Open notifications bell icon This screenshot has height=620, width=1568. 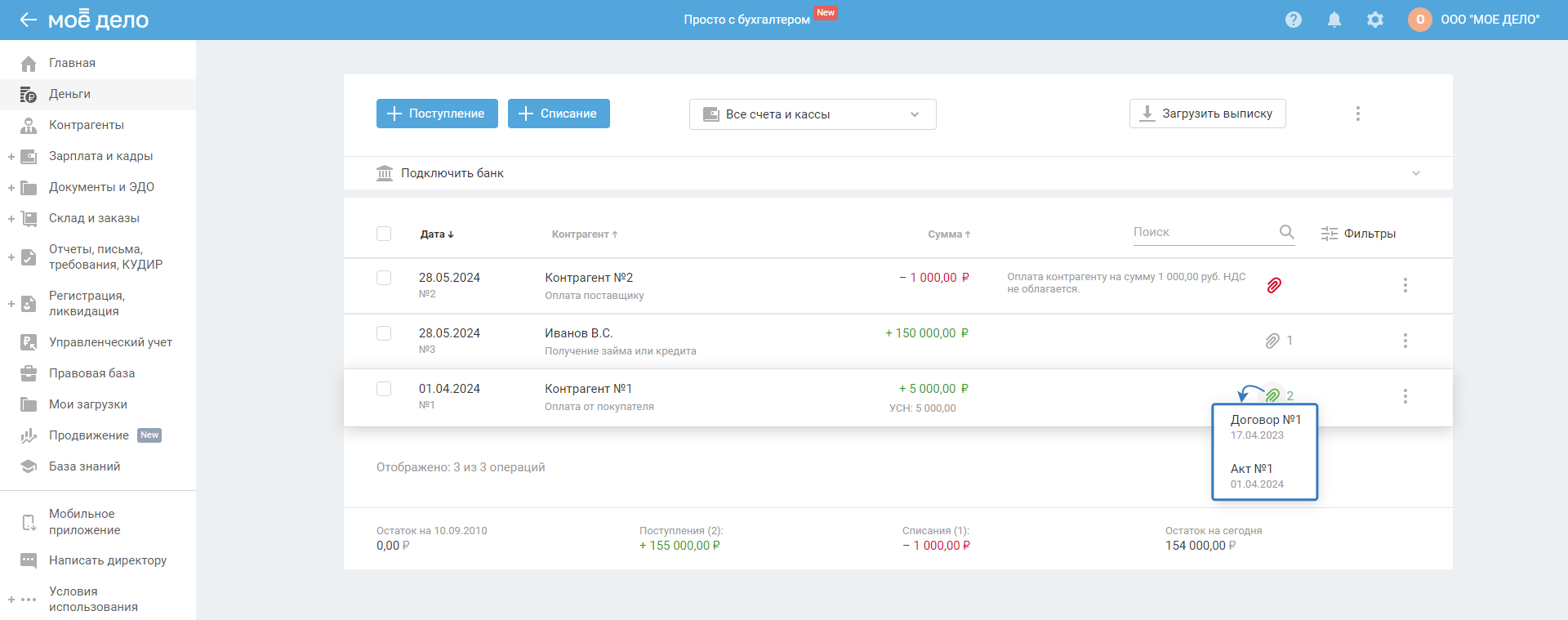[1334, 20]
